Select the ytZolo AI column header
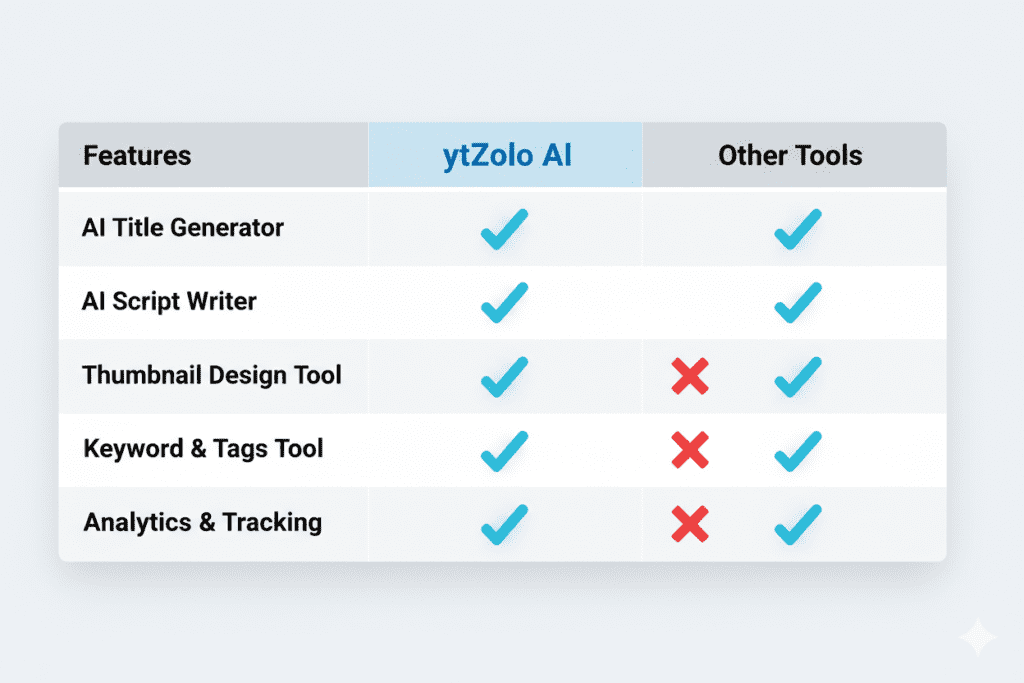Viewport: 1024px width, 683px height. point(506,156)
